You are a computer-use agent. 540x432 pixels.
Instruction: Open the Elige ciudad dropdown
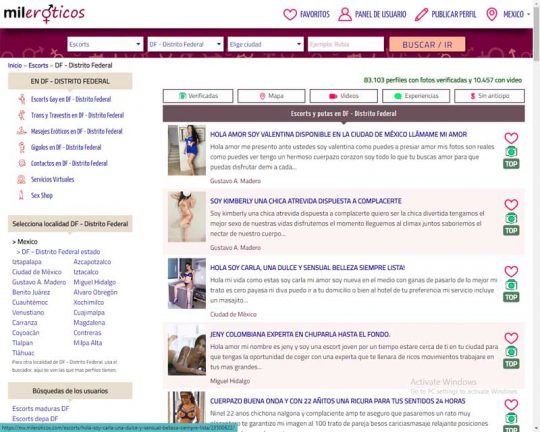coord(266,44)
